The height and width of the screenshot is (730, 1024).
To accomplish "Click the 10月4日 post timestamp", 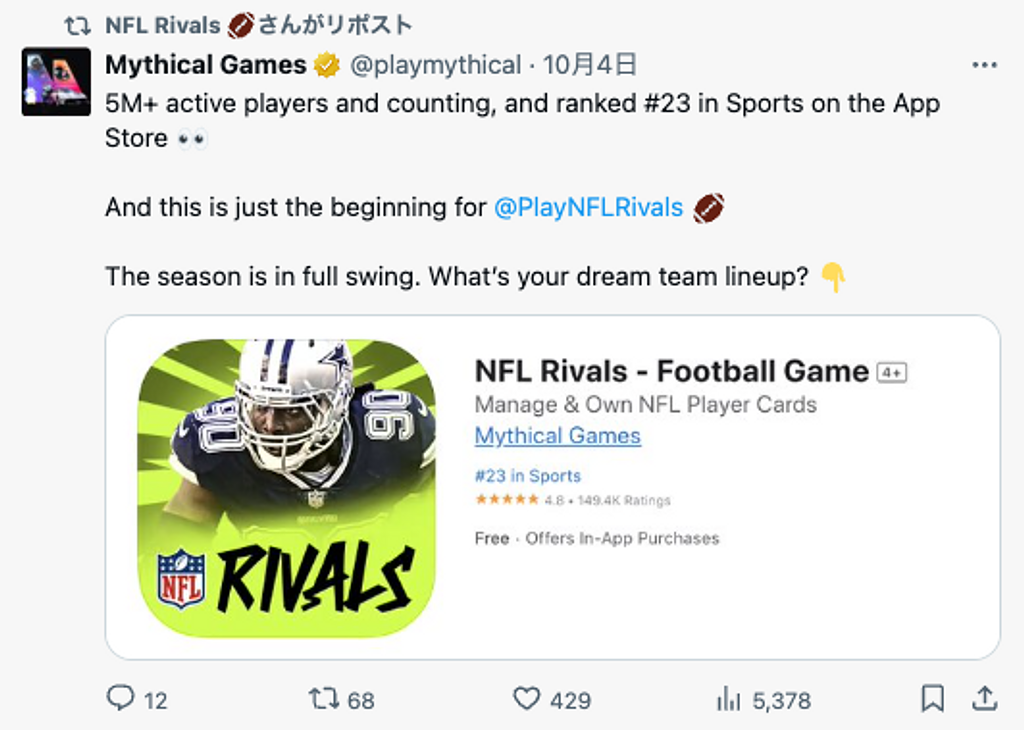I will pos(590,66).
